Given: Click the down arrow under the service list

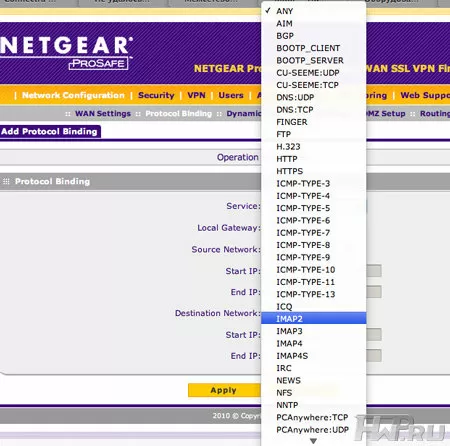Looking at the screenshot, I should point(313,441).
